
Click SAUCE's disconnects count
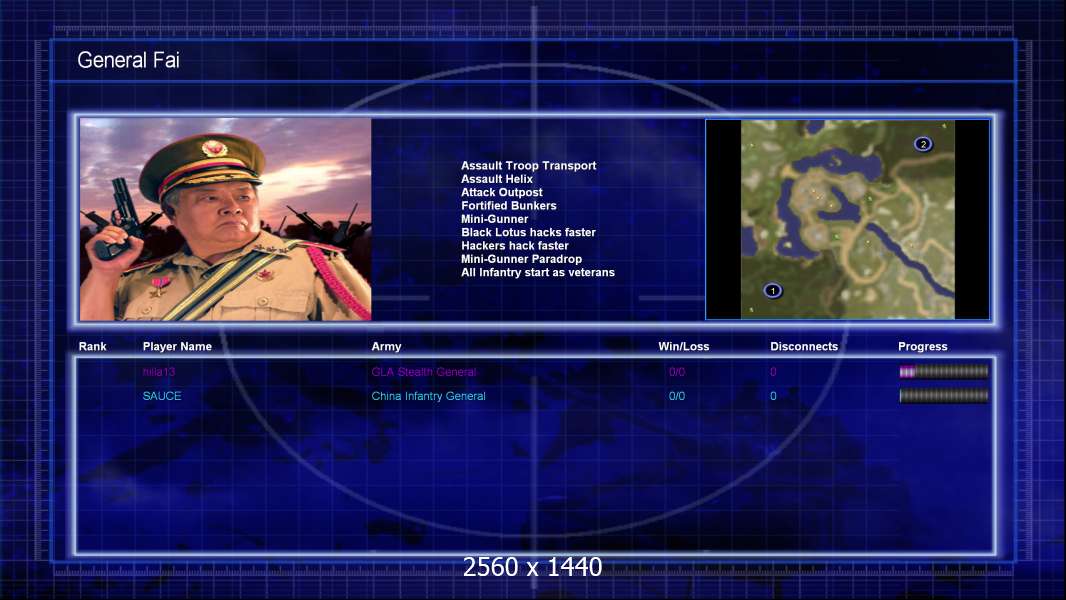pos(773,396)
